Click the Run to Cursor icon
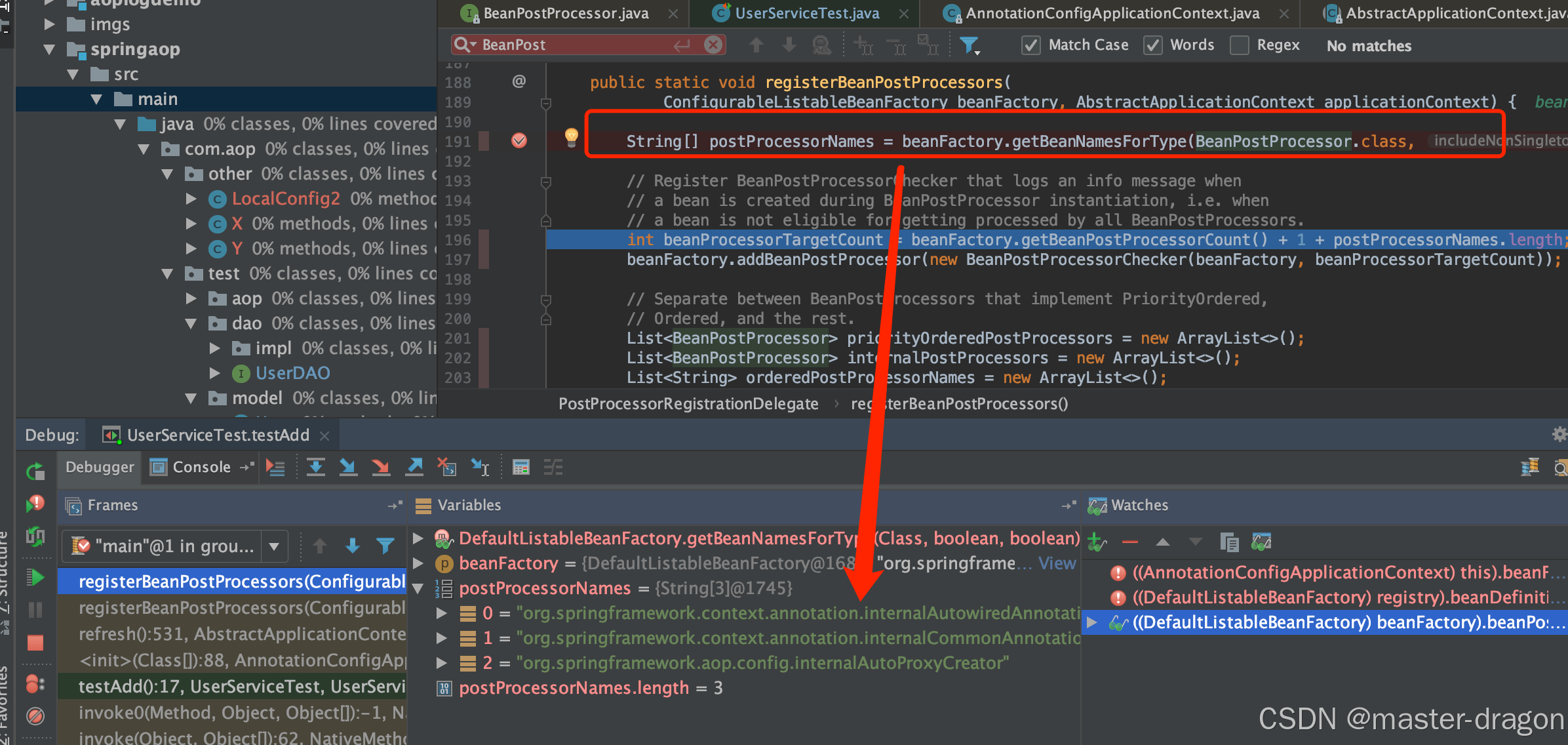Viewport: 1568px width, 745px height. [480, 467]
